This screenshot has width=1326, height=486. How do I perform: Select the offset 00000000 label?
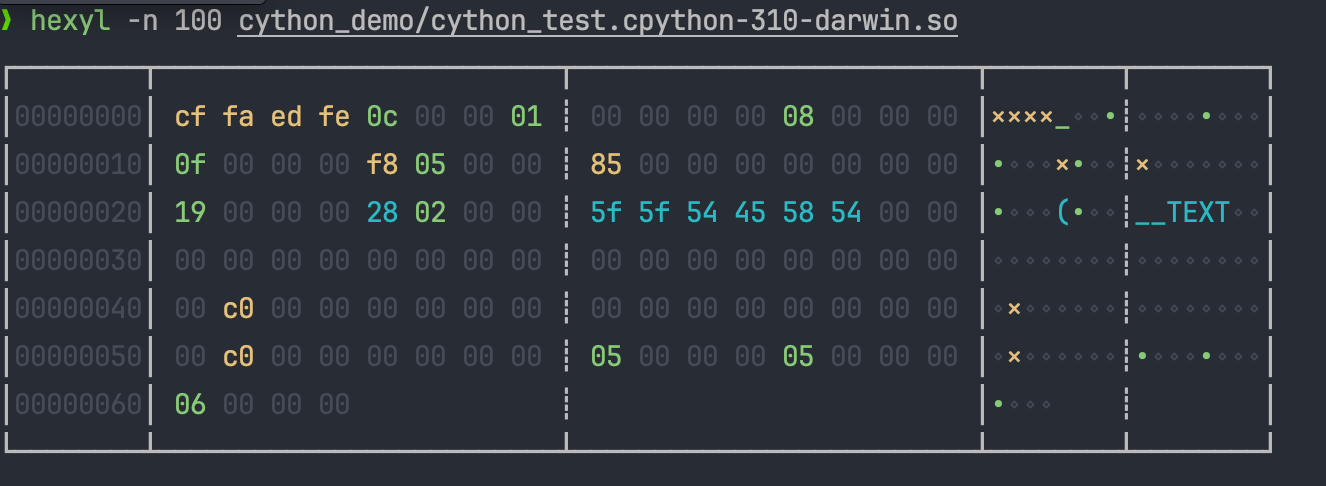point(78,117)
